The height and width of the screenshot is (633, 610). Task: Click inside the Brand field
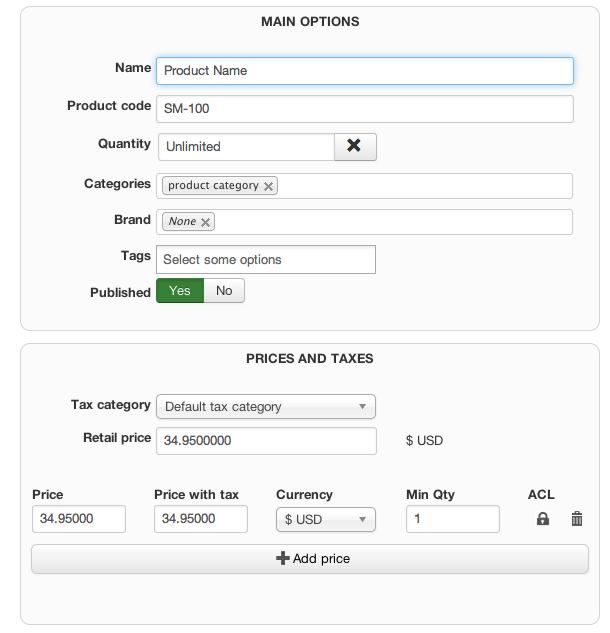(x=390, y=222)
